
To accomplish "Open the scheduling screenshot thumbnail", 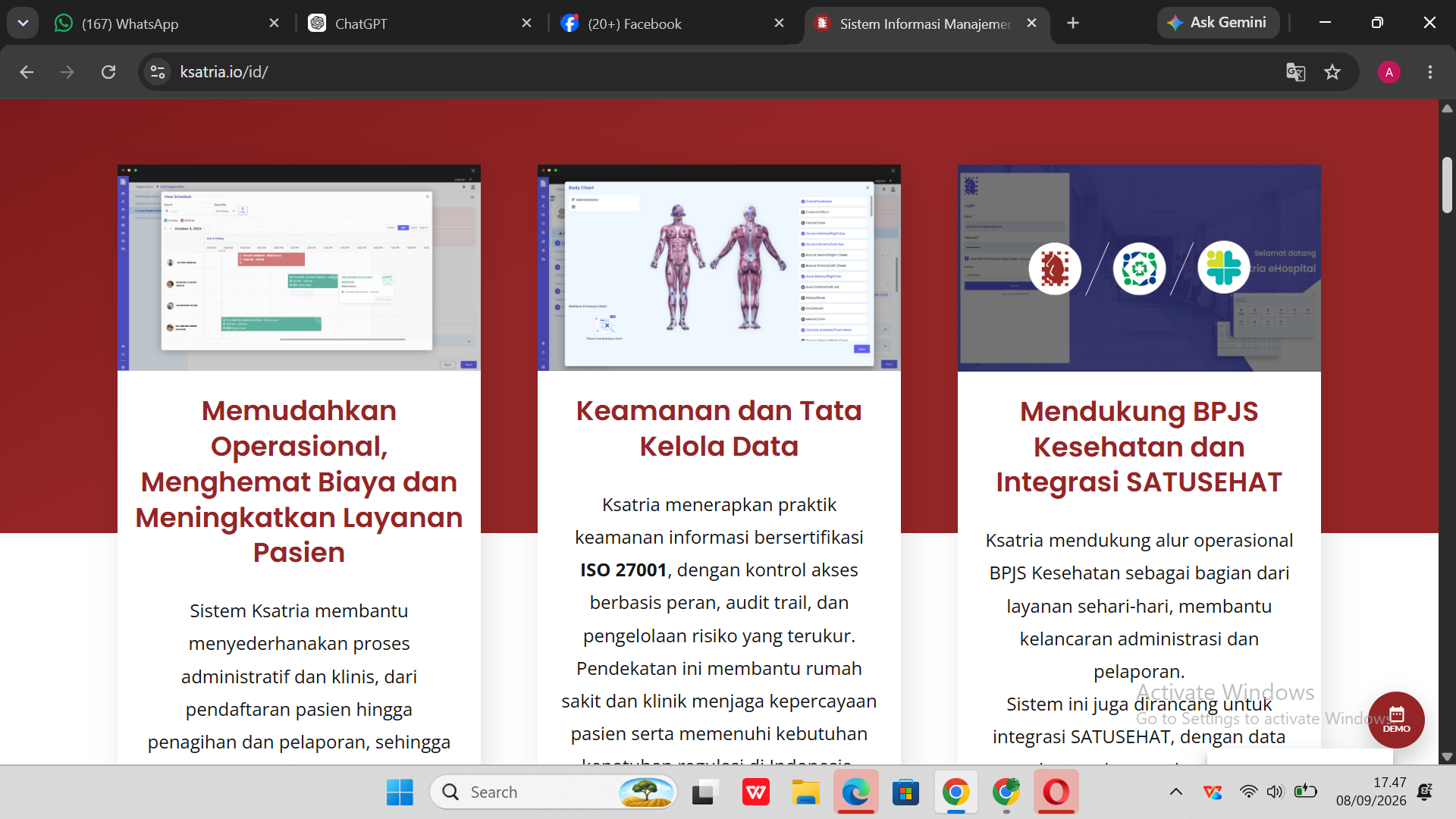I will [299, 268].
